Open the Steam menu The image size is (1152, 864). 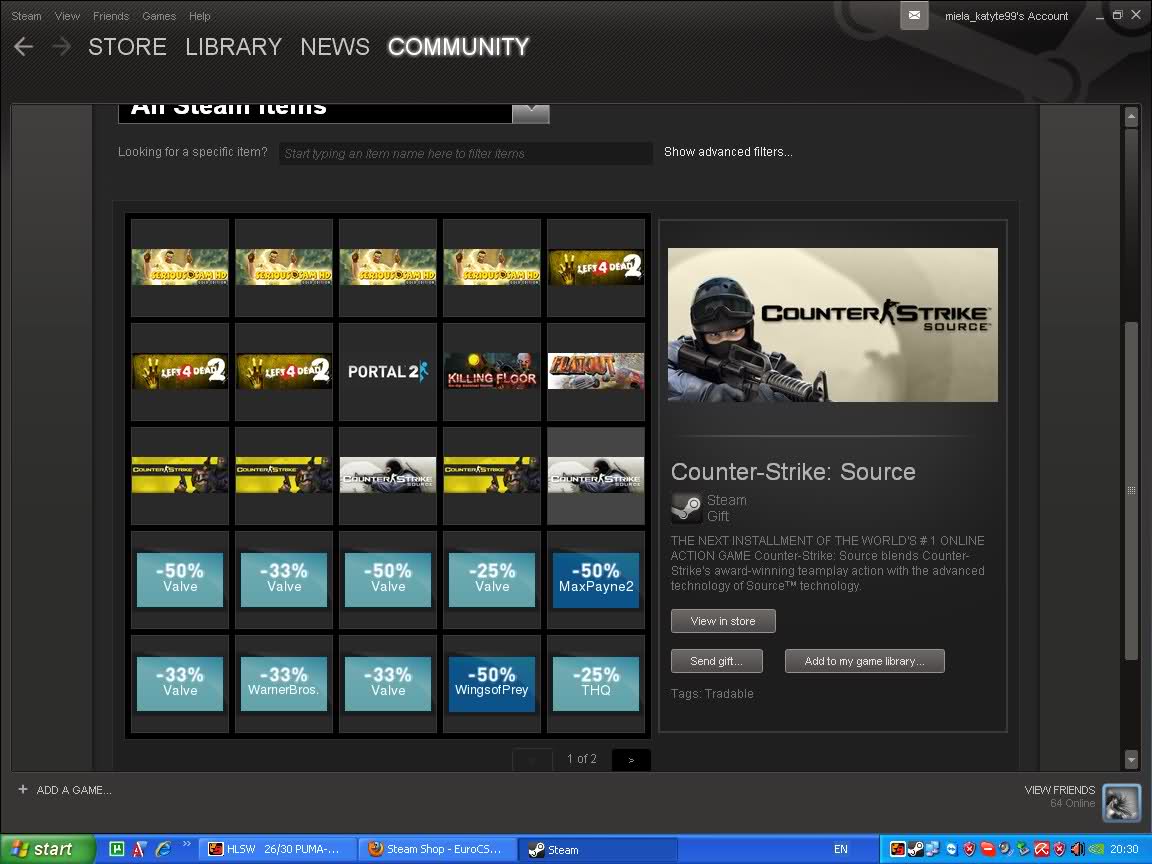click(x=26, y=16)
